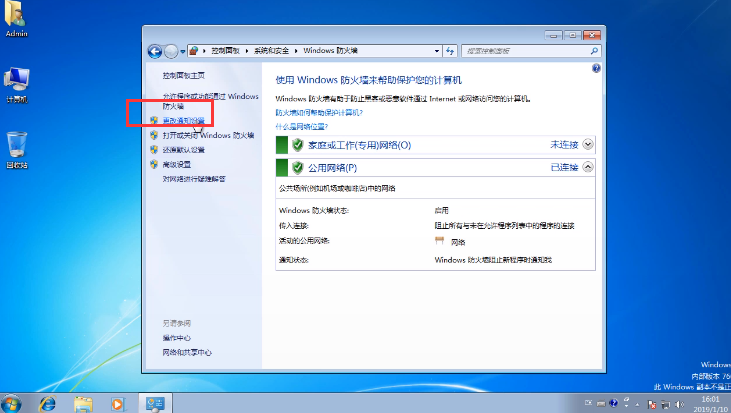Click 还原默认设置 link

coord(184,150)
